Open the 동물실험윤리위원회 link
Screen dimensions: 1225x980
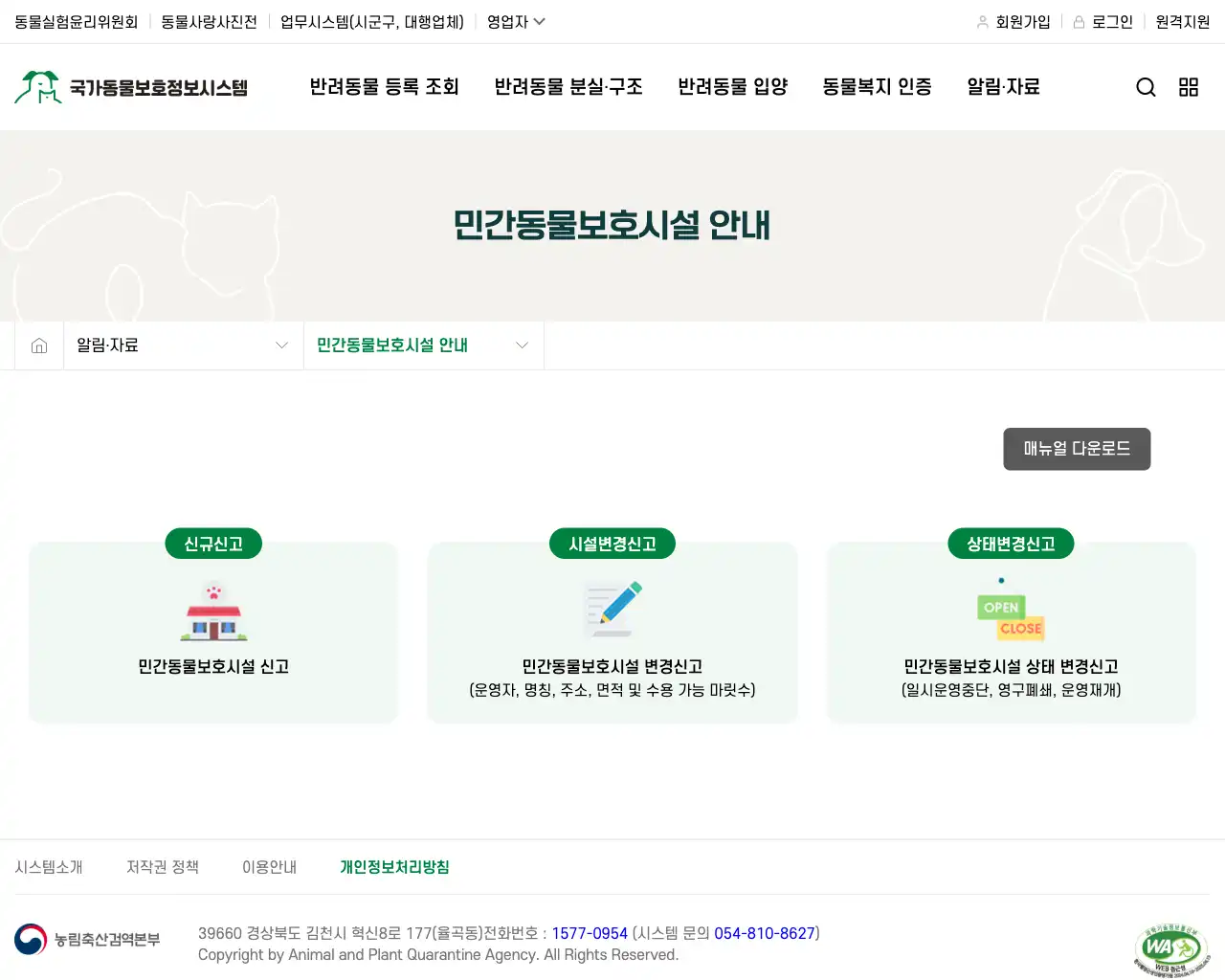coord(77,22)
